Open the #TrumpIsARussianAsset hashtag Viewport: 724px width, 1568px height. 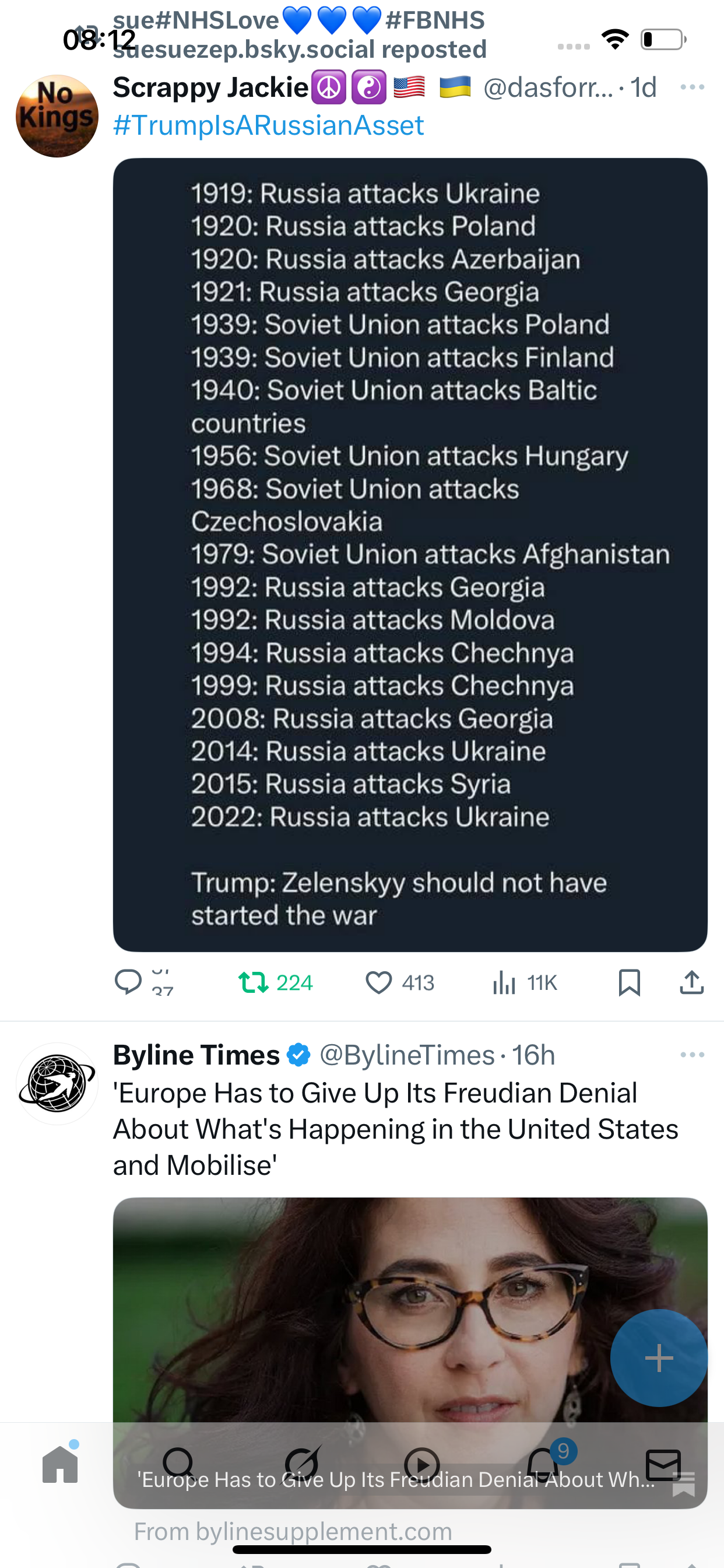(x=268, y=125)
